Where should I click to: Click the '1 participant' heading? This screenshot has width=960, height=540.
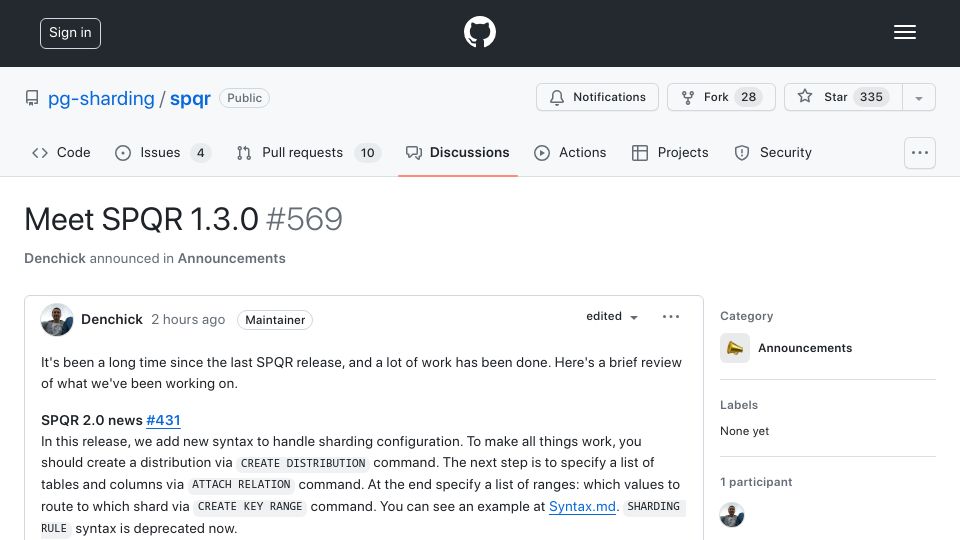tap(756, 482)
